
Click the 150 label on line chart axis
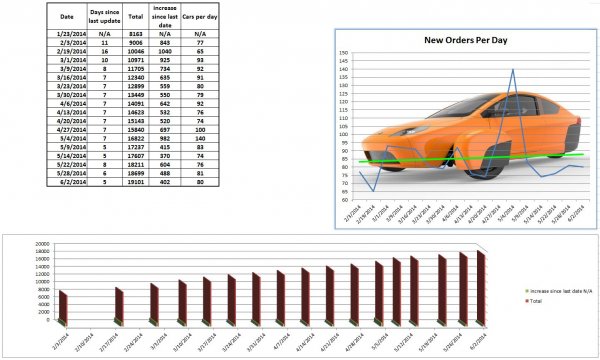(343, 53)
